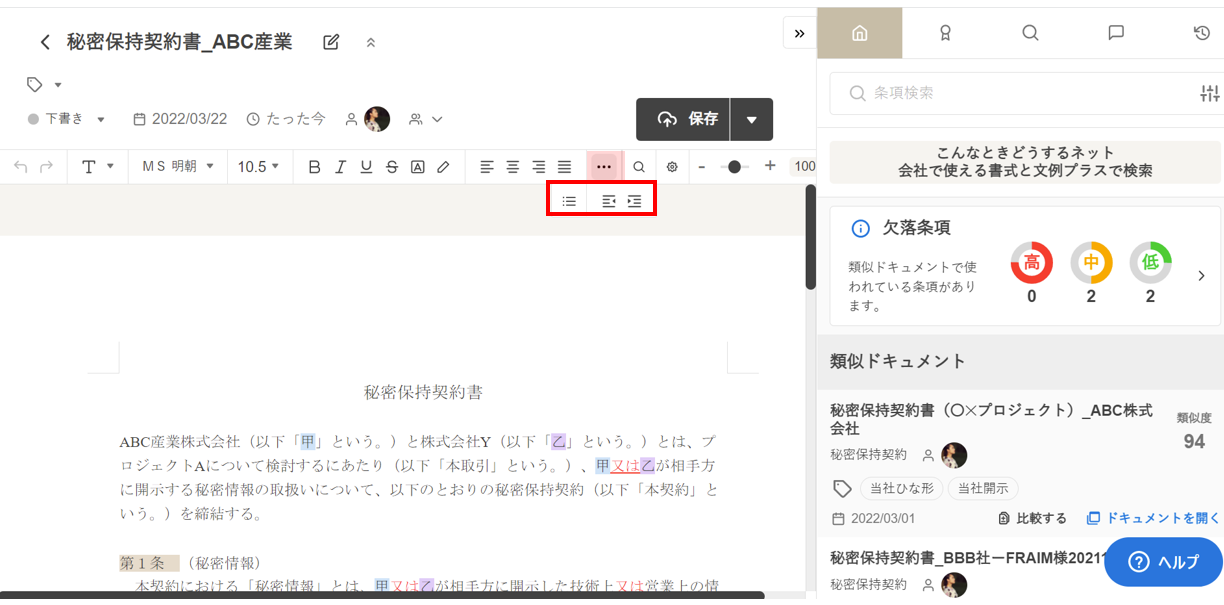Image resolution: width=1224 pixels, height=605 pixels.
Task: Open the save options dropdown arrow
Action: (751, 119)
